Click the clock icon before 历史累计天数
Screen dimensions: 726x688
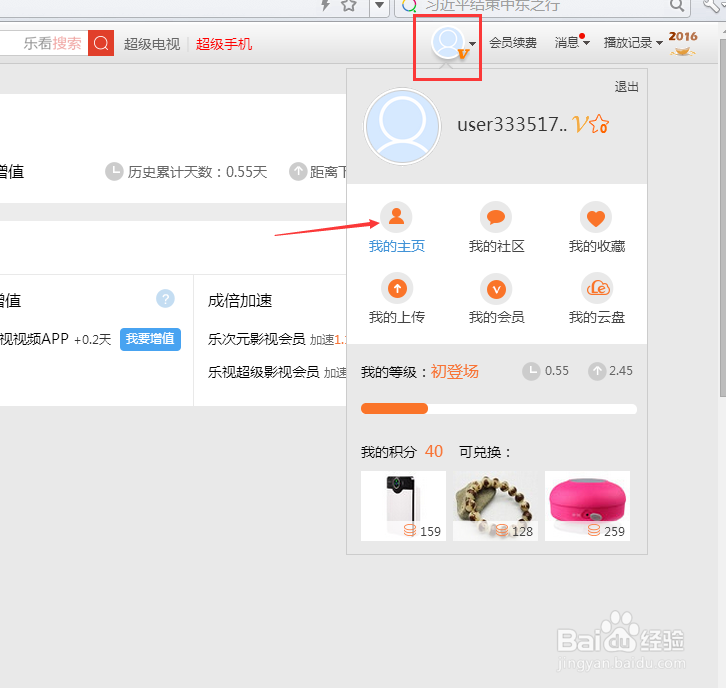[x=114, y=171]
